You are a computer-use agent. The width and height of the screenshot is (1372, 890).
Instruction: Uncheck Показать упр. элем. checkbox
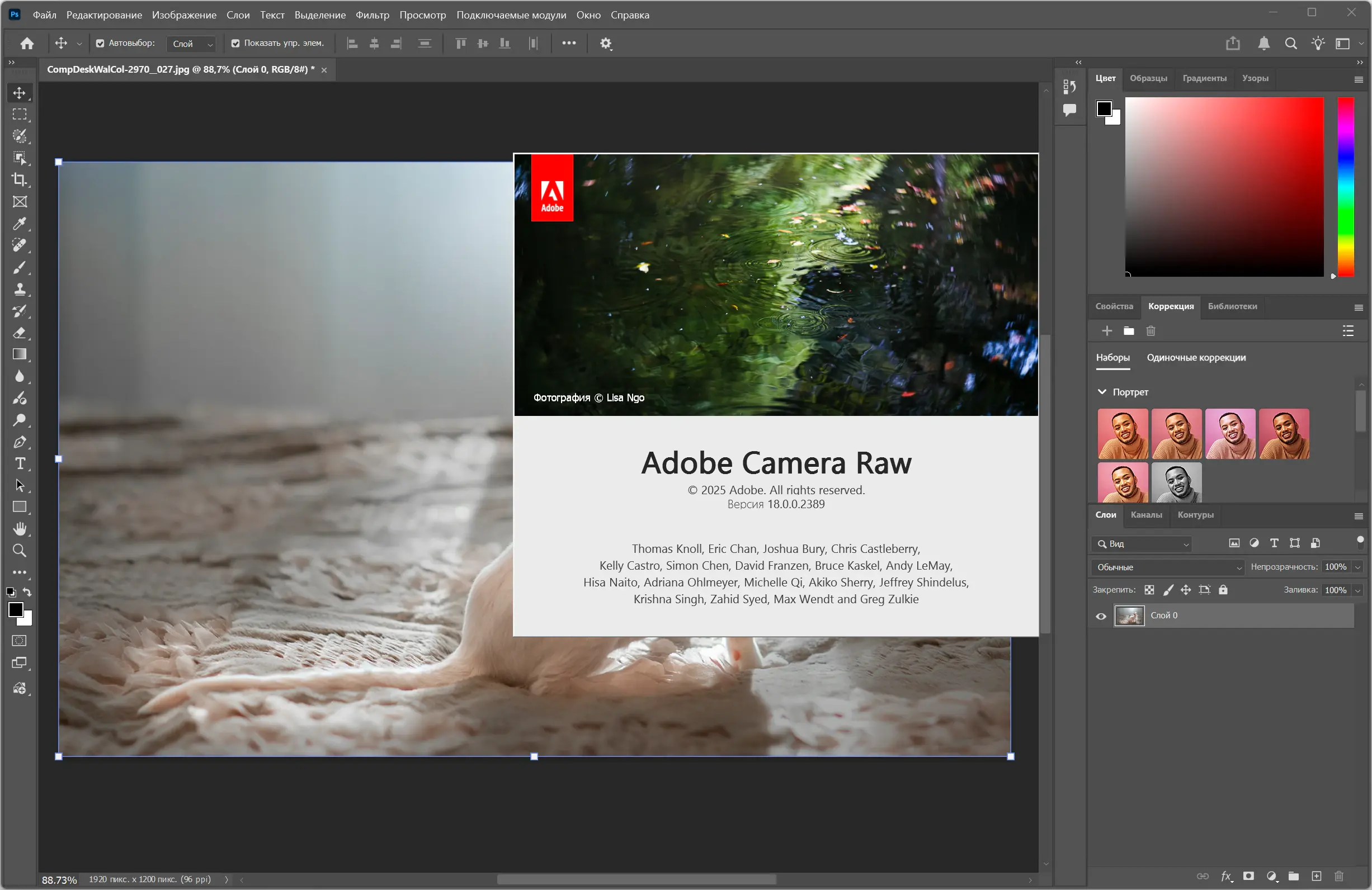tap(235, 43)
